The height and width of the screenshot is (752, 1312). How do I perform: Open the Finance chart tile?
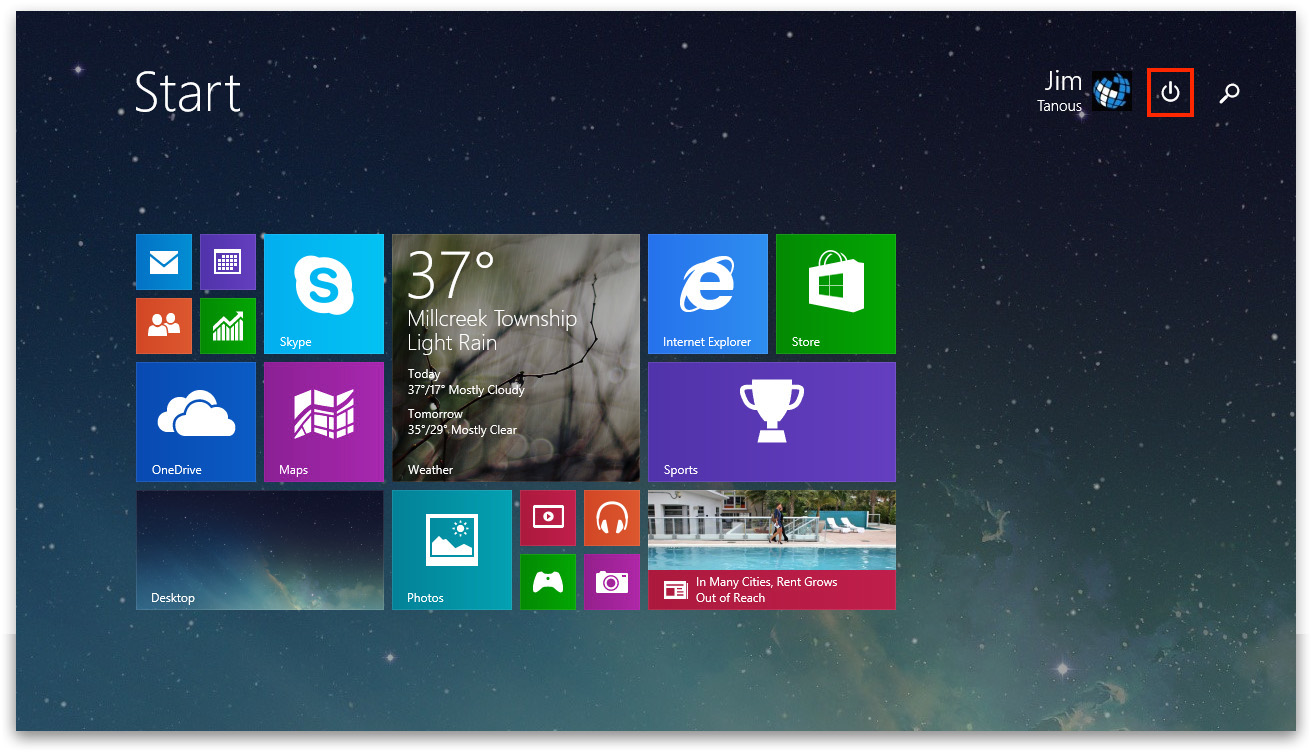point(228,326)
